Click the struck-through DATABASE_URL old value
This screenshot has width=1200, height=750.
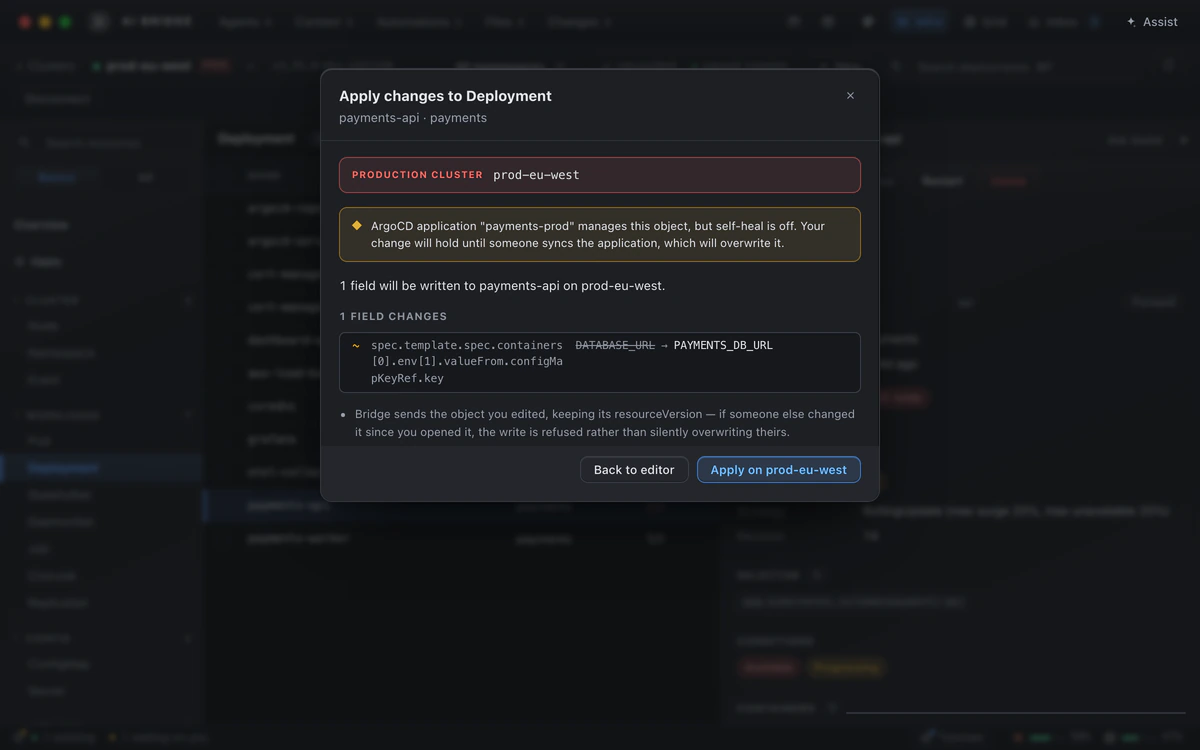pos(615,345)
